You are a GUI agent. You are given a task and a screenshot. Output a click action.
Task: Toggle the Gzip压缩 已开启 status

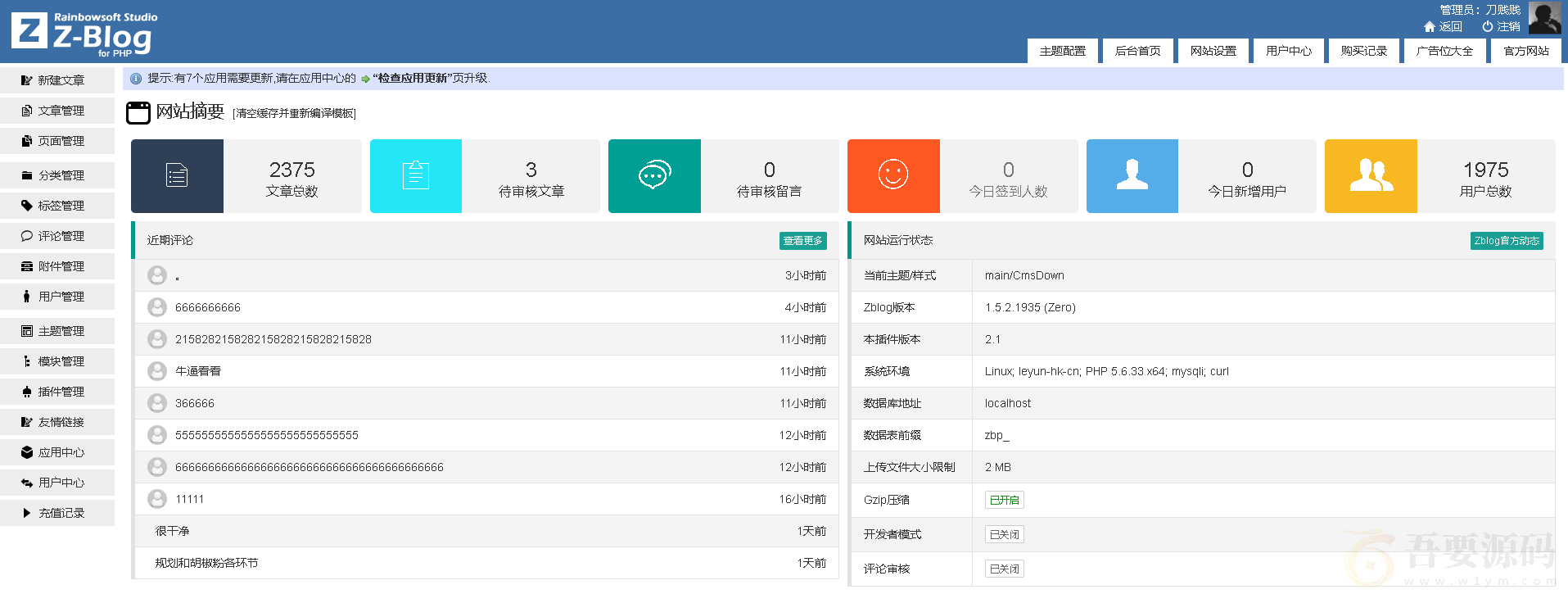point(1004,501)
